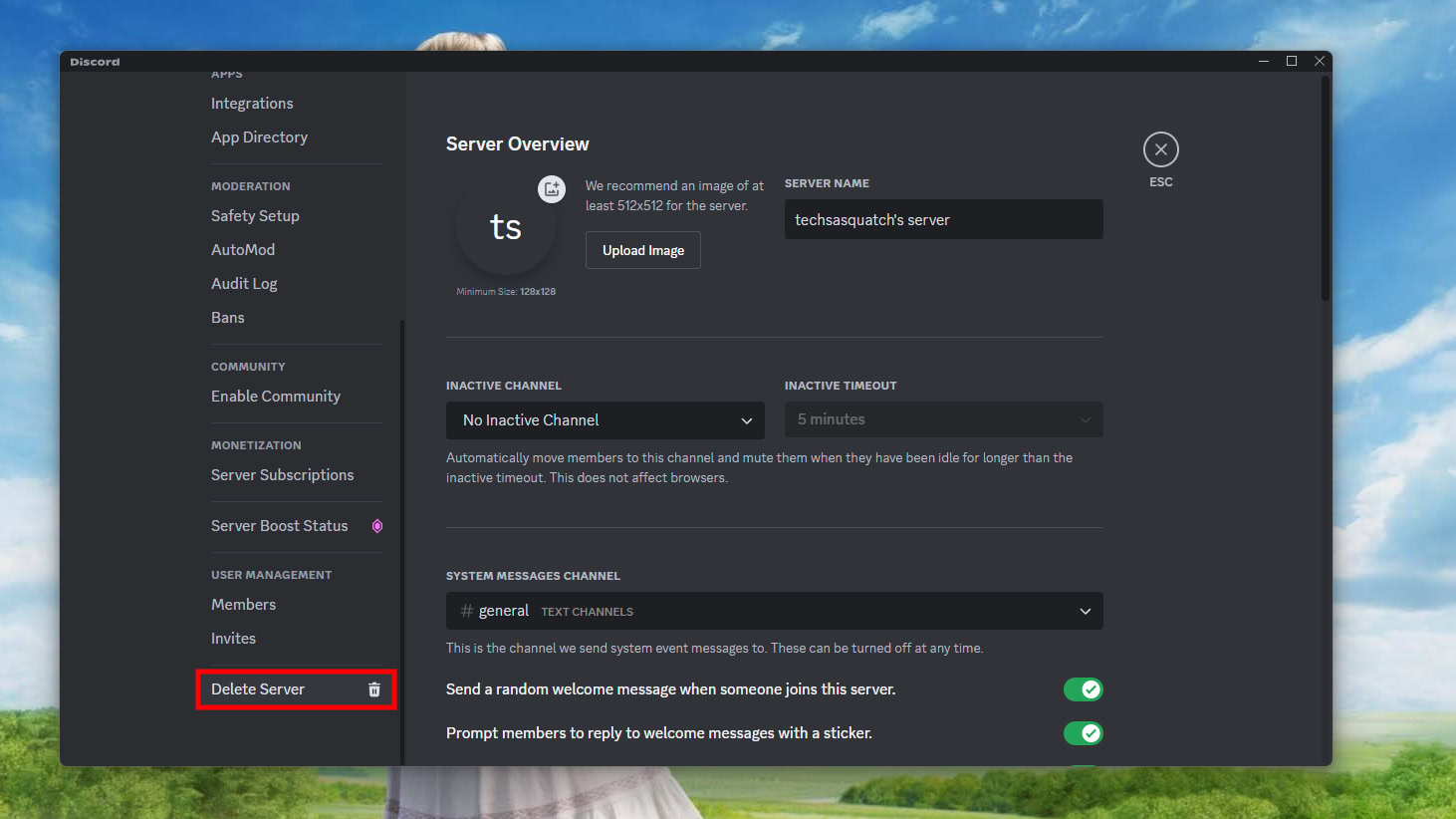
Task: Select AutoMod in the sidebar
Action: [x=243, y=250]
